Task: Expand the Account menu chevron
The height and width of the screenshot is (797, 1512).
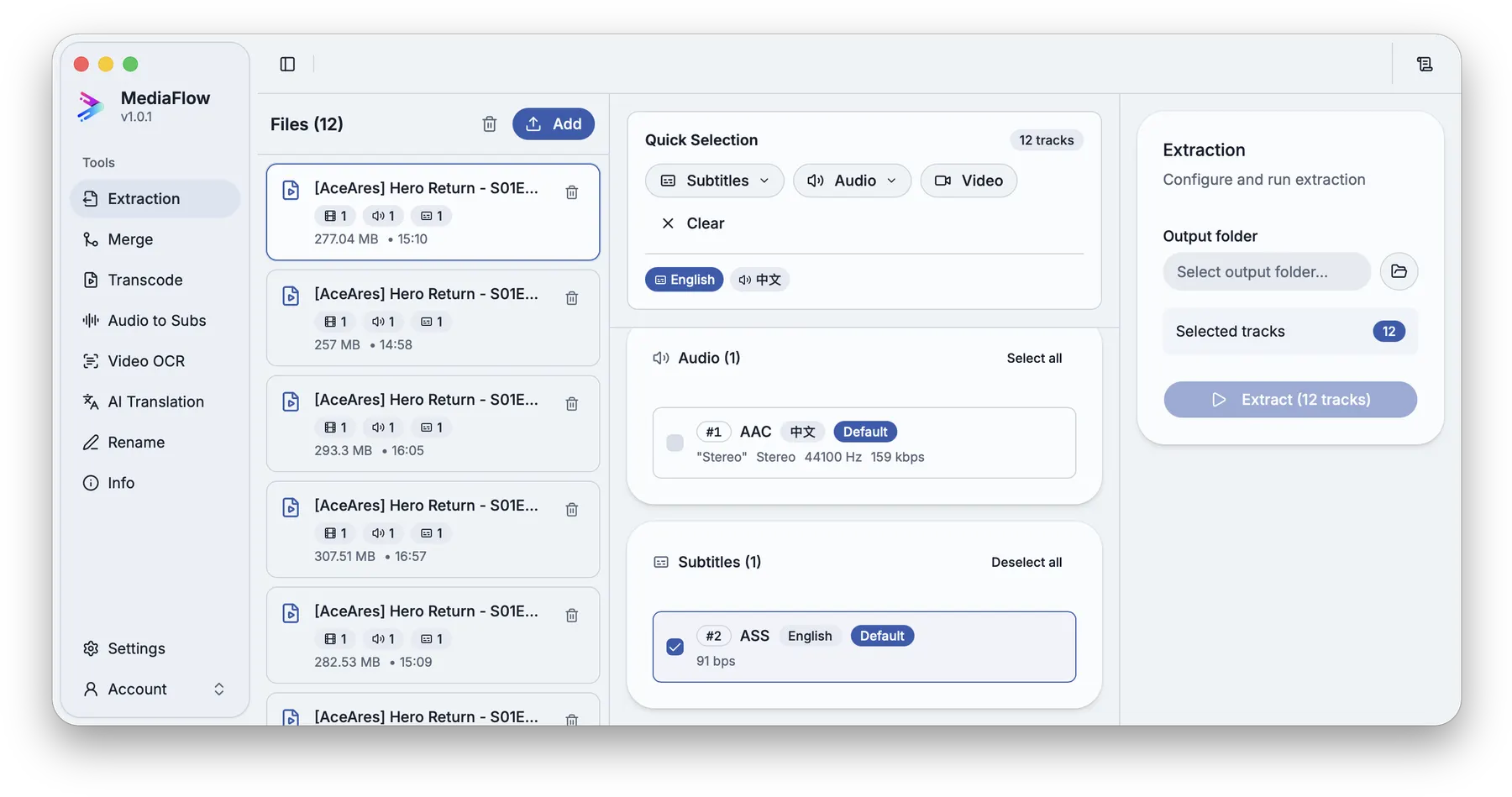Action: coord(219,689)
